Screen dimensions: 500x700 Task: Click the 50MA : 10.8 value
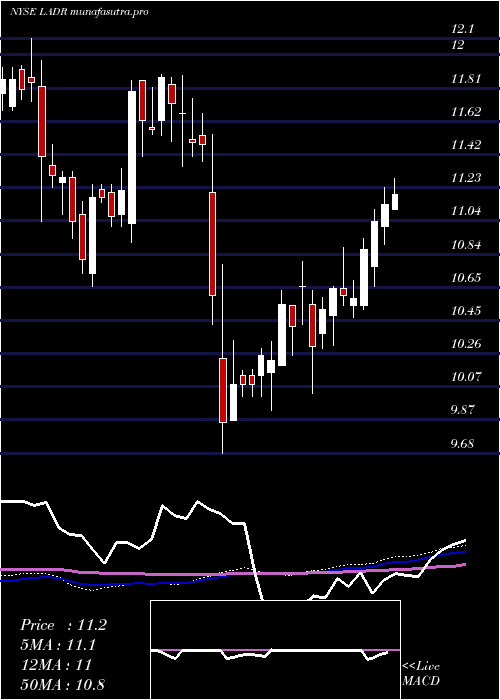coord(62,684)
